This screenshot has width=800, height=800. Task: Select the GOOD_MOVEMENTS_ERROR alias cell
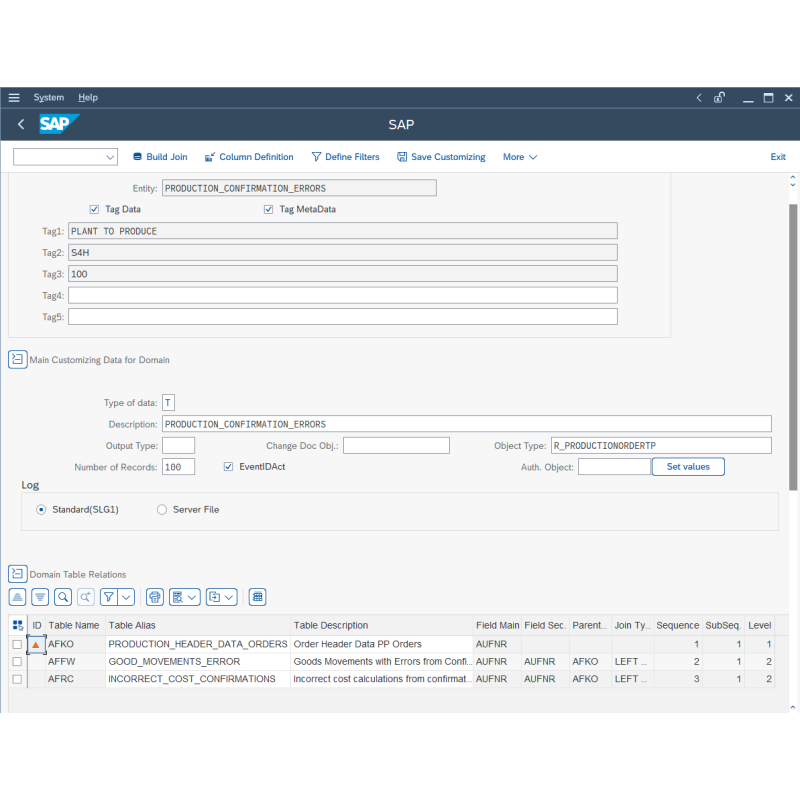click(198, 662)
